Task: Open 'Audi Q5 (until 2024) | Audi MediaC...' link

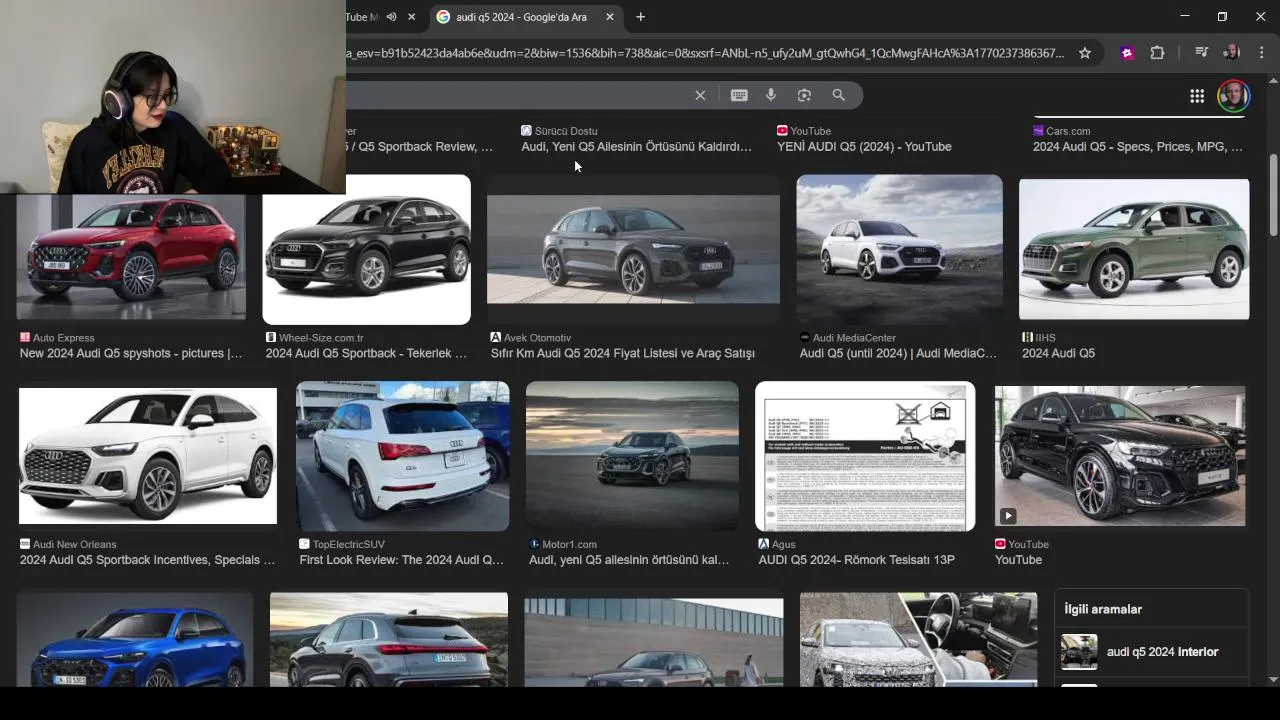Action: tap(898, 353)
